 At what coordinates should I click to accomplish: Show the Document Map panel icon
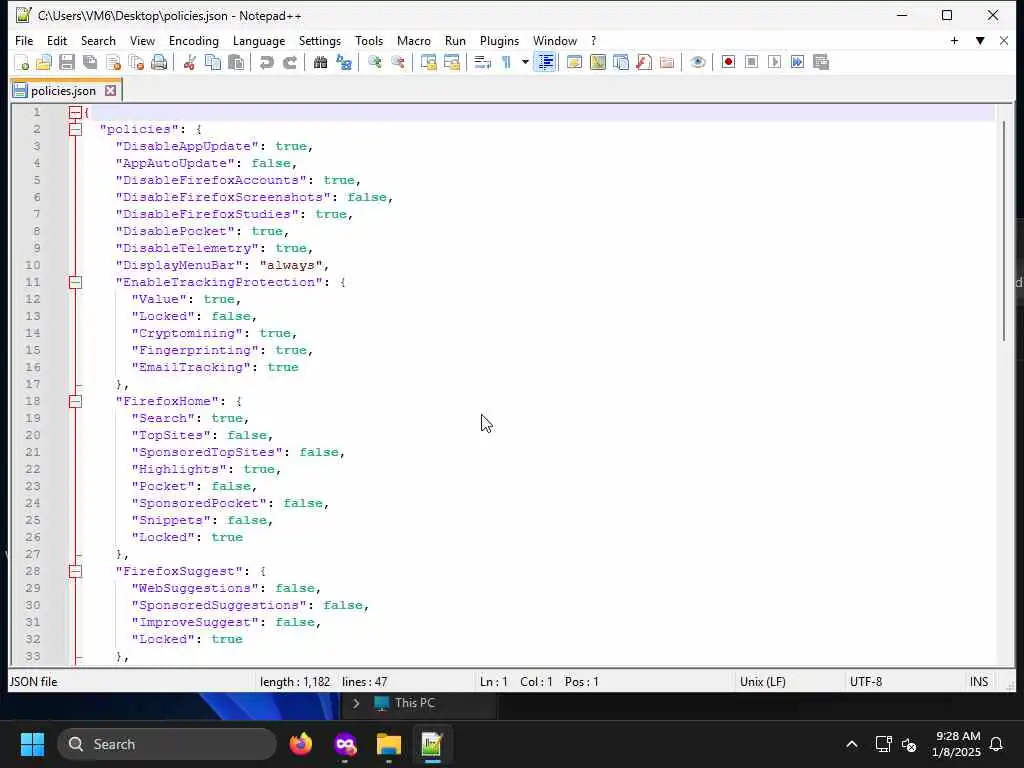point(598,62)
